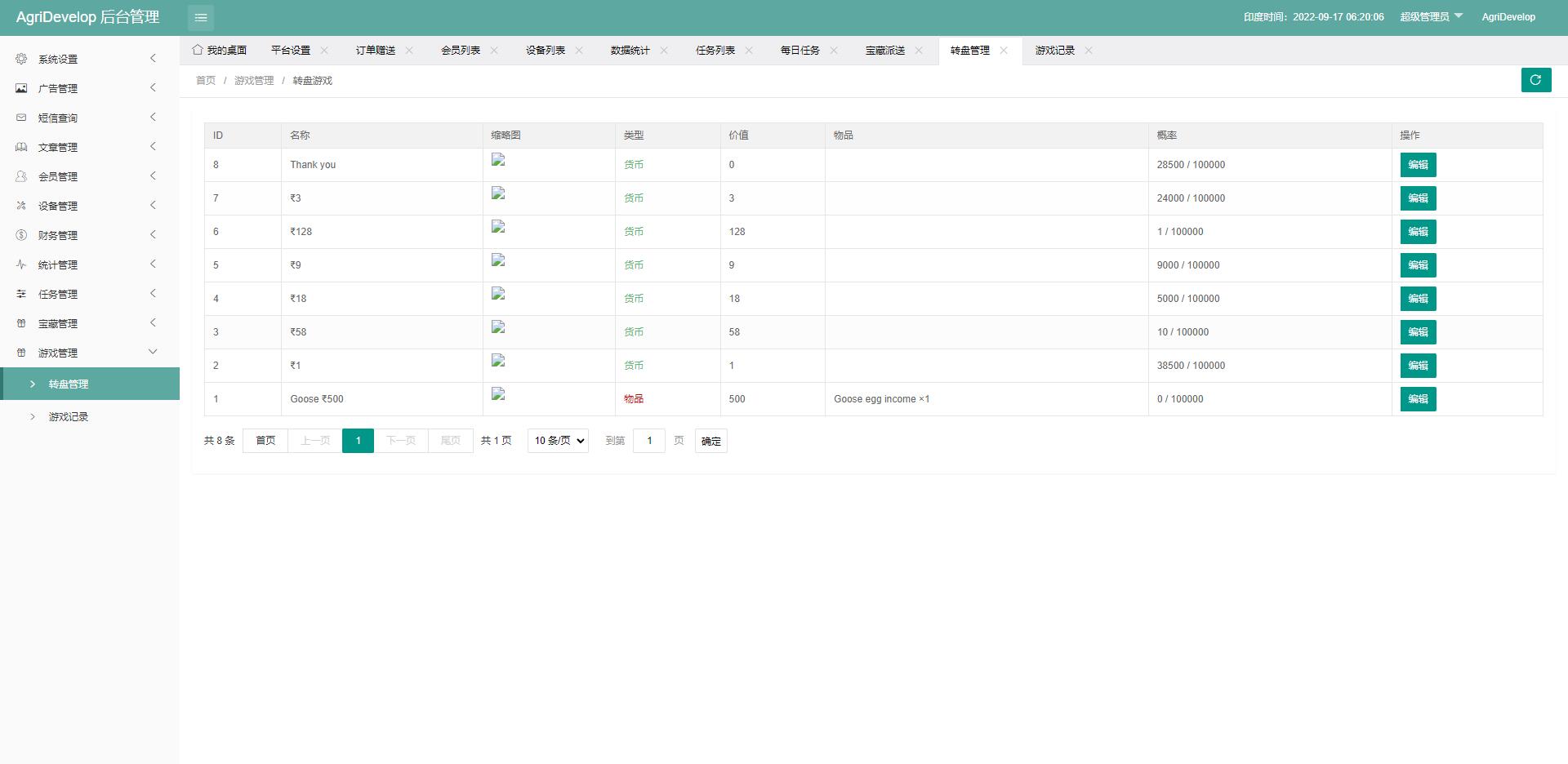The width and height of the screenshot is (1568, 764).
Task: Open the 会员管理 user icon
Action: coord(22,175)
